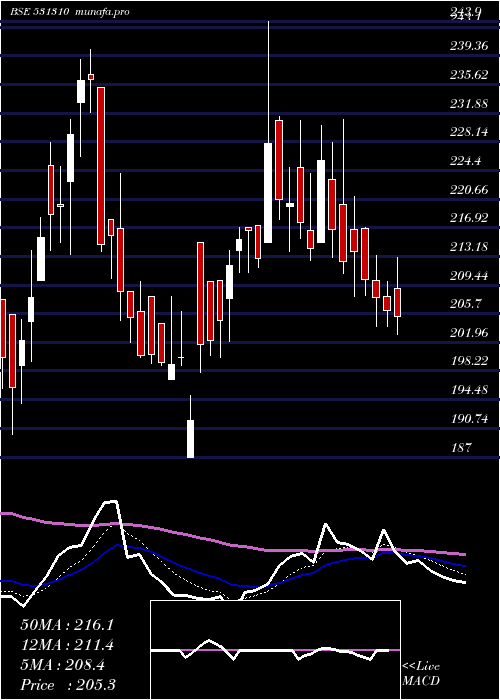Image resolution: width=500 pixels, height=700 pixels.
Task: Click the 50MA : 216.1 readout
Action: [67, 625]
